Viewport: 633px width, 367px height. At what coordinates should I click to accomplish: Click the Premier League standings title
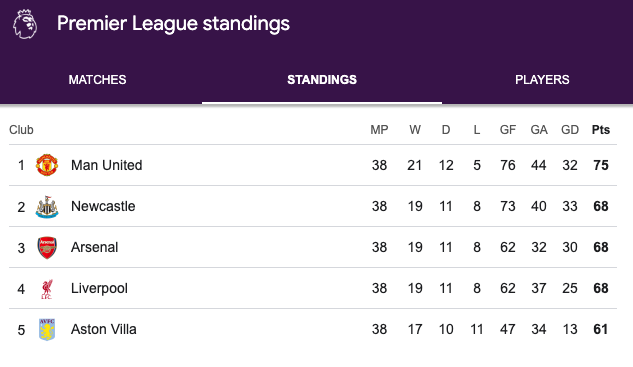click(x=173, y=23)
